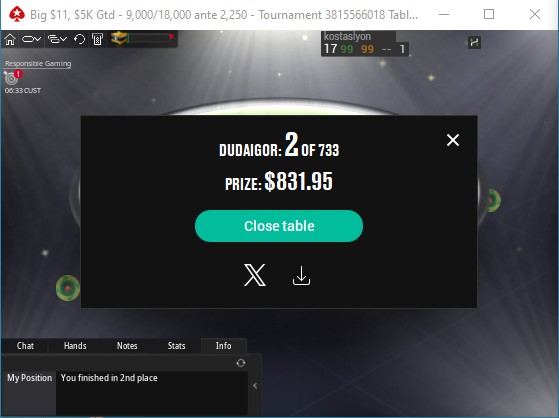Open the target challenge alert icon

coord(12,77)
